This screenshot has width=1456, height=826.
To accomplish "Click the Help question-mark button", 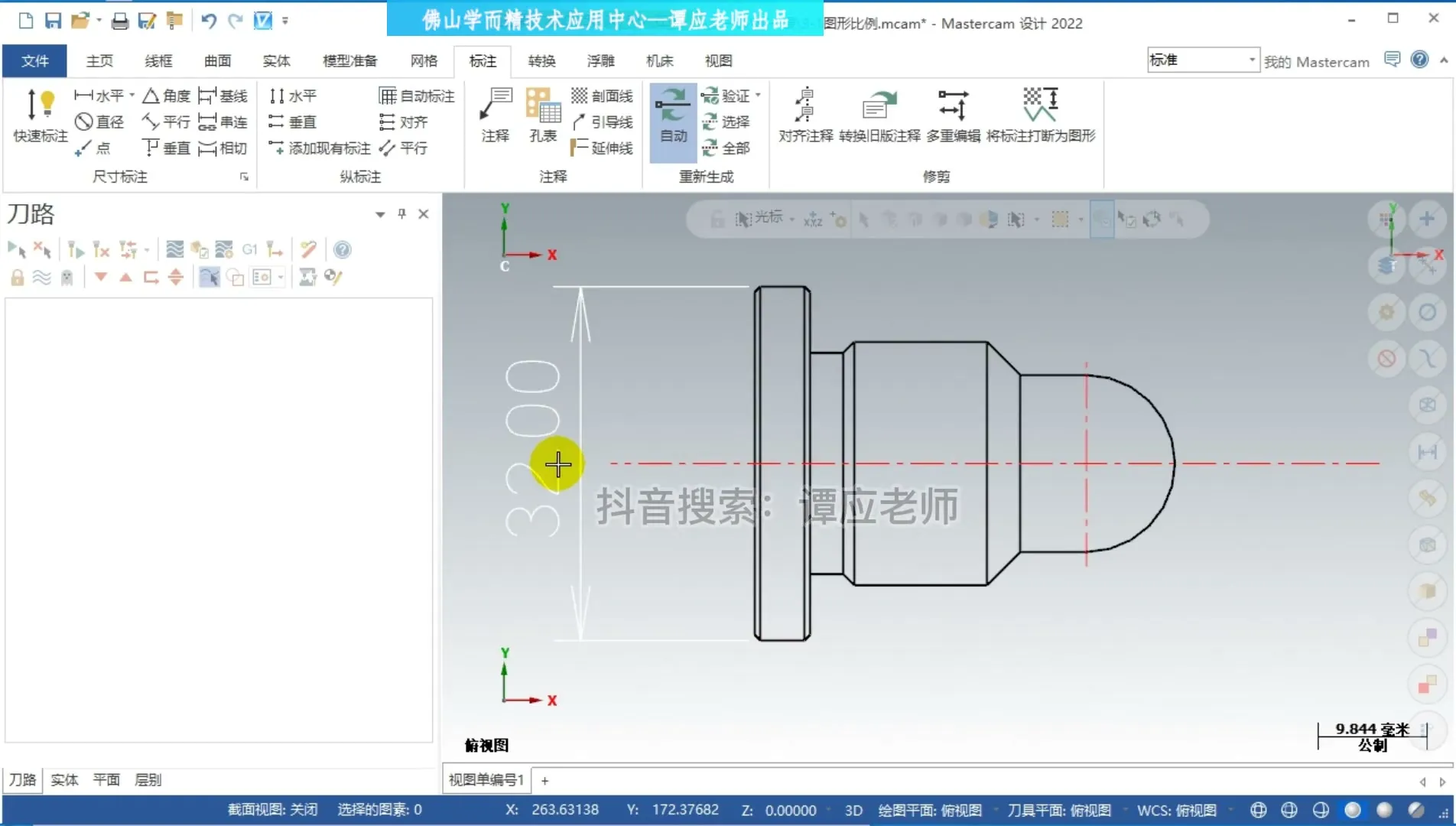I will (x=1420, y=59).
